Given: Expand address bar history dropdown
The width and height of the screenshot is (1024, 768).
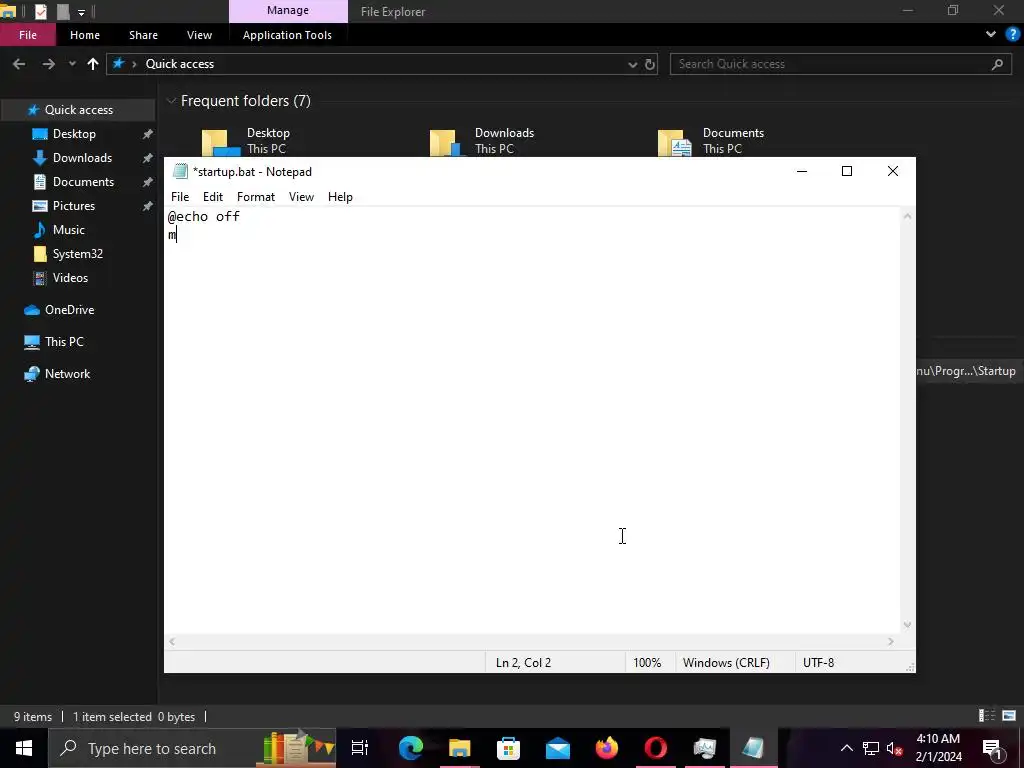Looking at the screenshot, I should coord(632,65).
